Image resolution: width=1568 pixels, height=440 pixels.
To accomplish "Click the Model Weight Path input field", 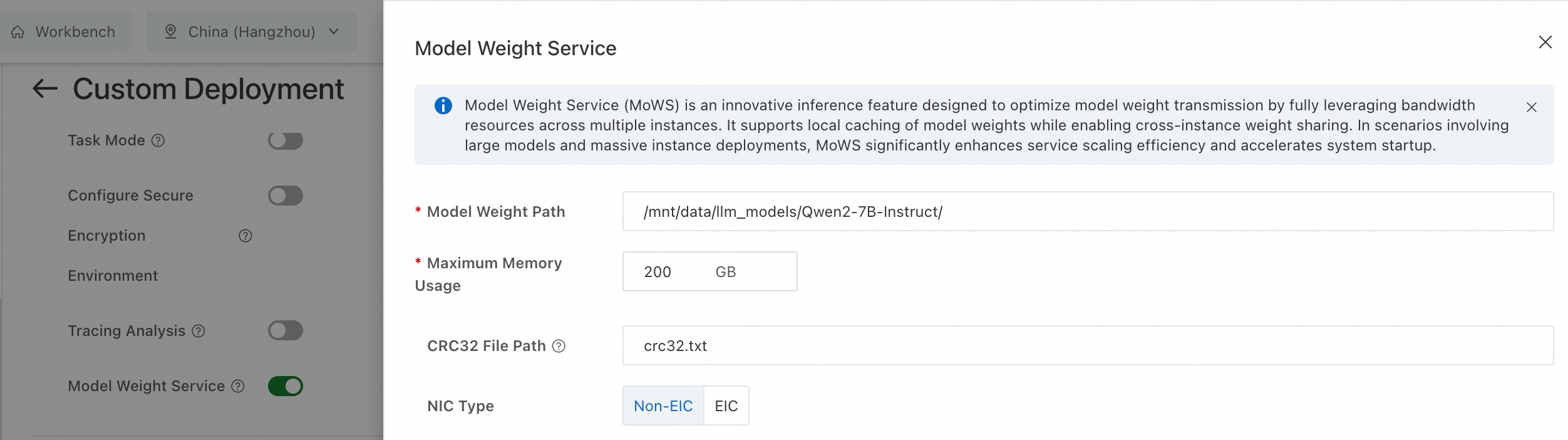I will coord(1088,212).
